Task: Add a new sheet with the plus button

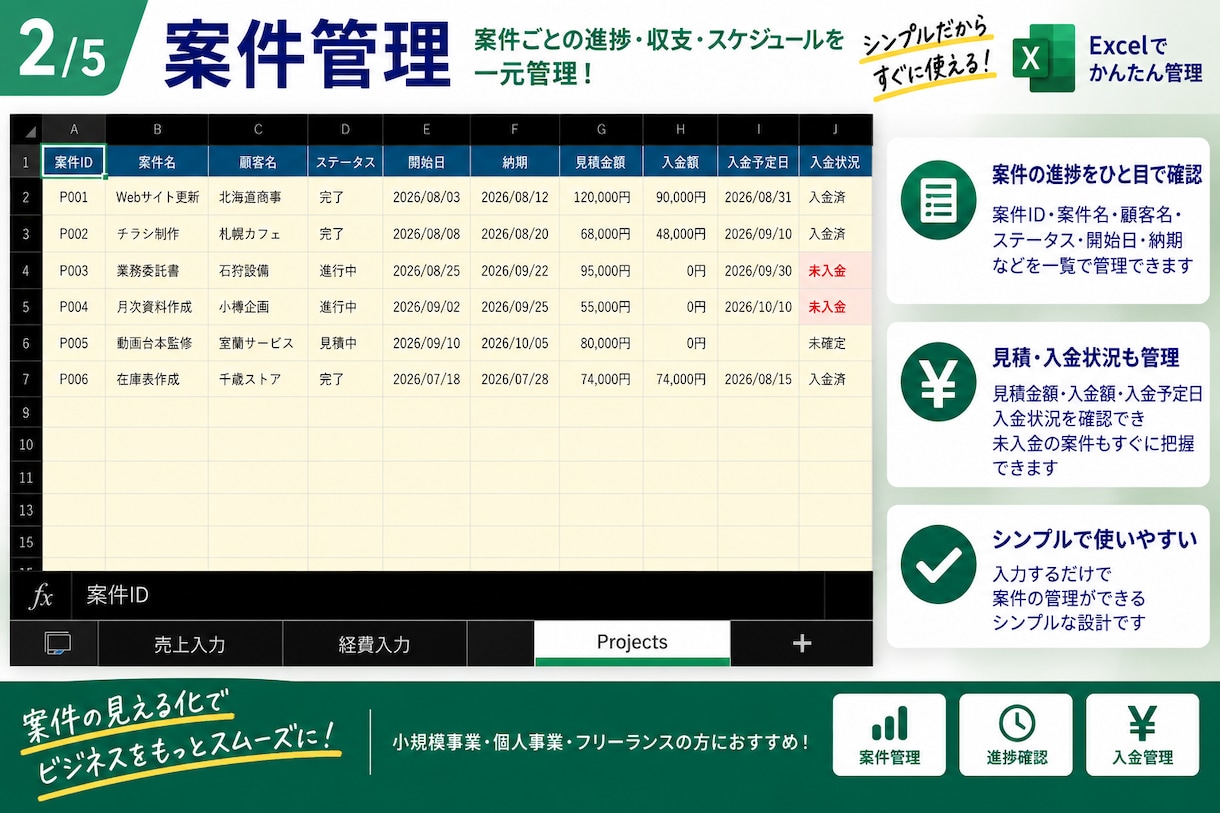Action: point(801,644)
